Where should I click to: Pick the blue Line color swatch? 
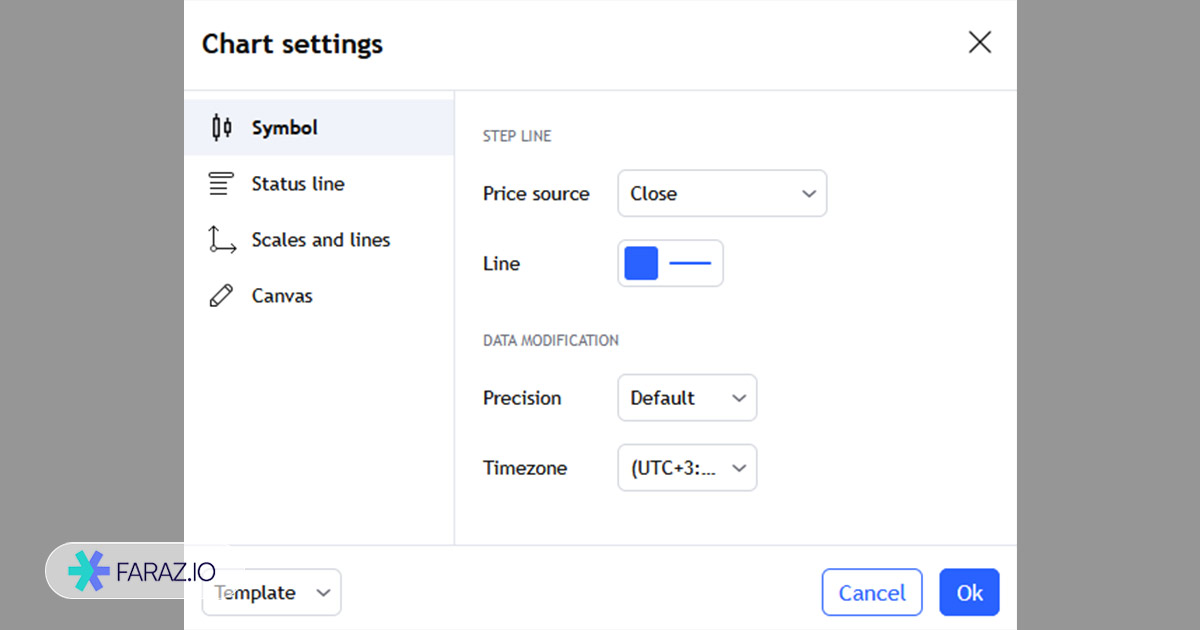(641, 264)
